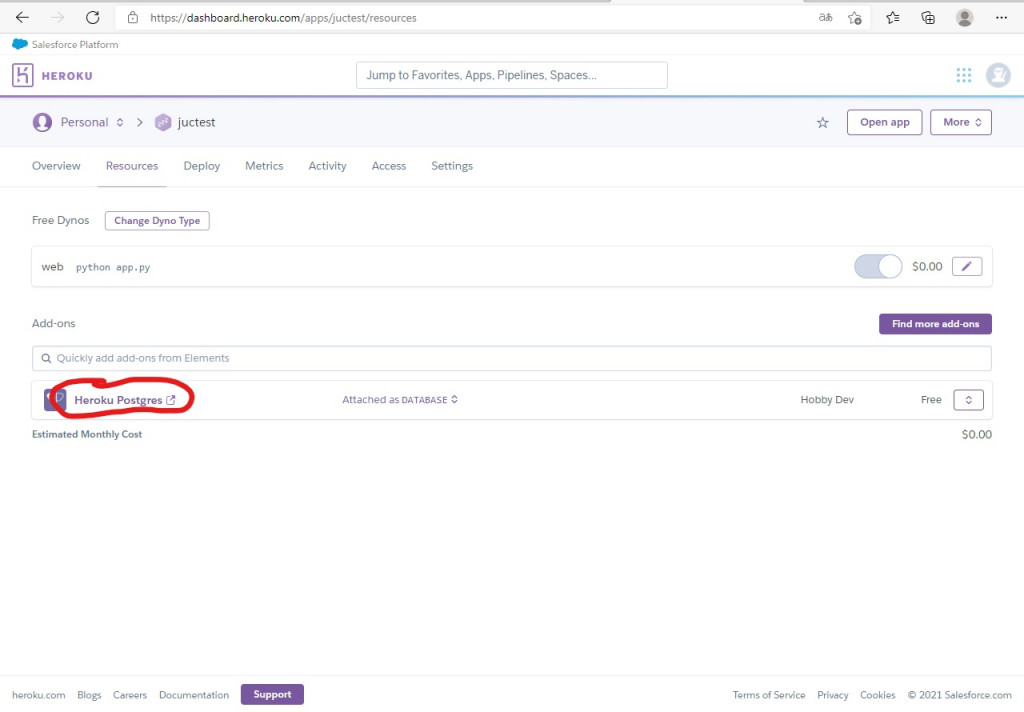Screen dimensions: 1024x712
Task: Open Heroku Postgres addon options menu
Action: tap(968, 400)
